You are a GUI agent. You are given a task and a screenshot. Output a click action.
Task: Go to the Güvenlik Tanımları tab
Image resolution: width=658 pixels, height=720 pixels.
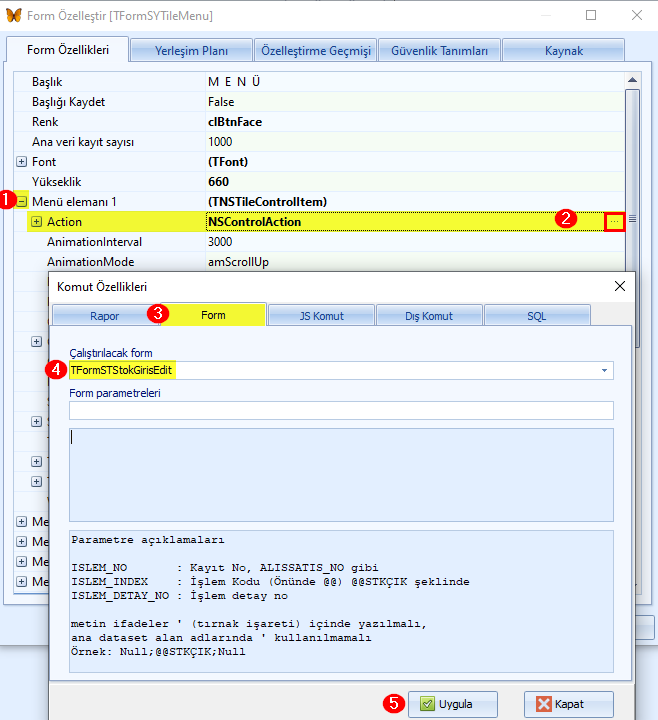439,50
